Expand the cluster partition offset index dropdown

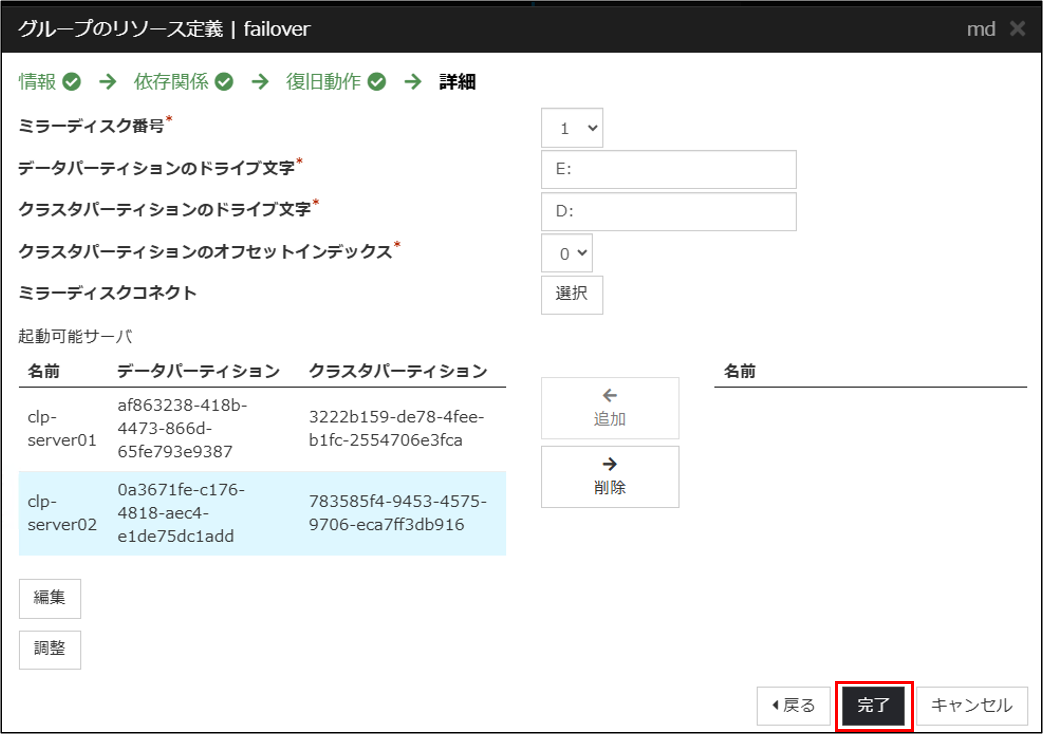[x=567, y=254]
